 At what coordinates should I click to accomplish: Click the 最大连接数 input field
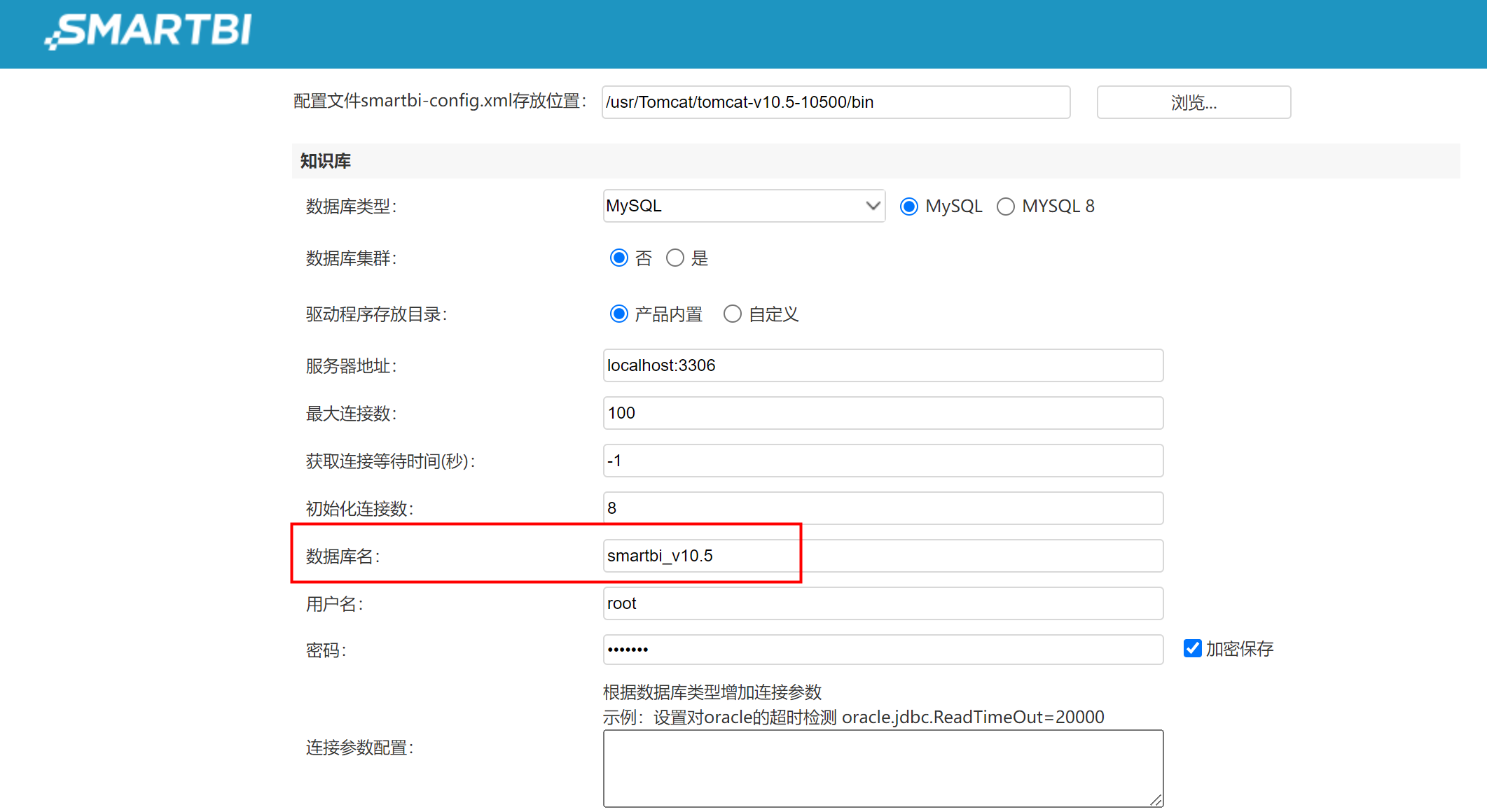coord(883,413)
